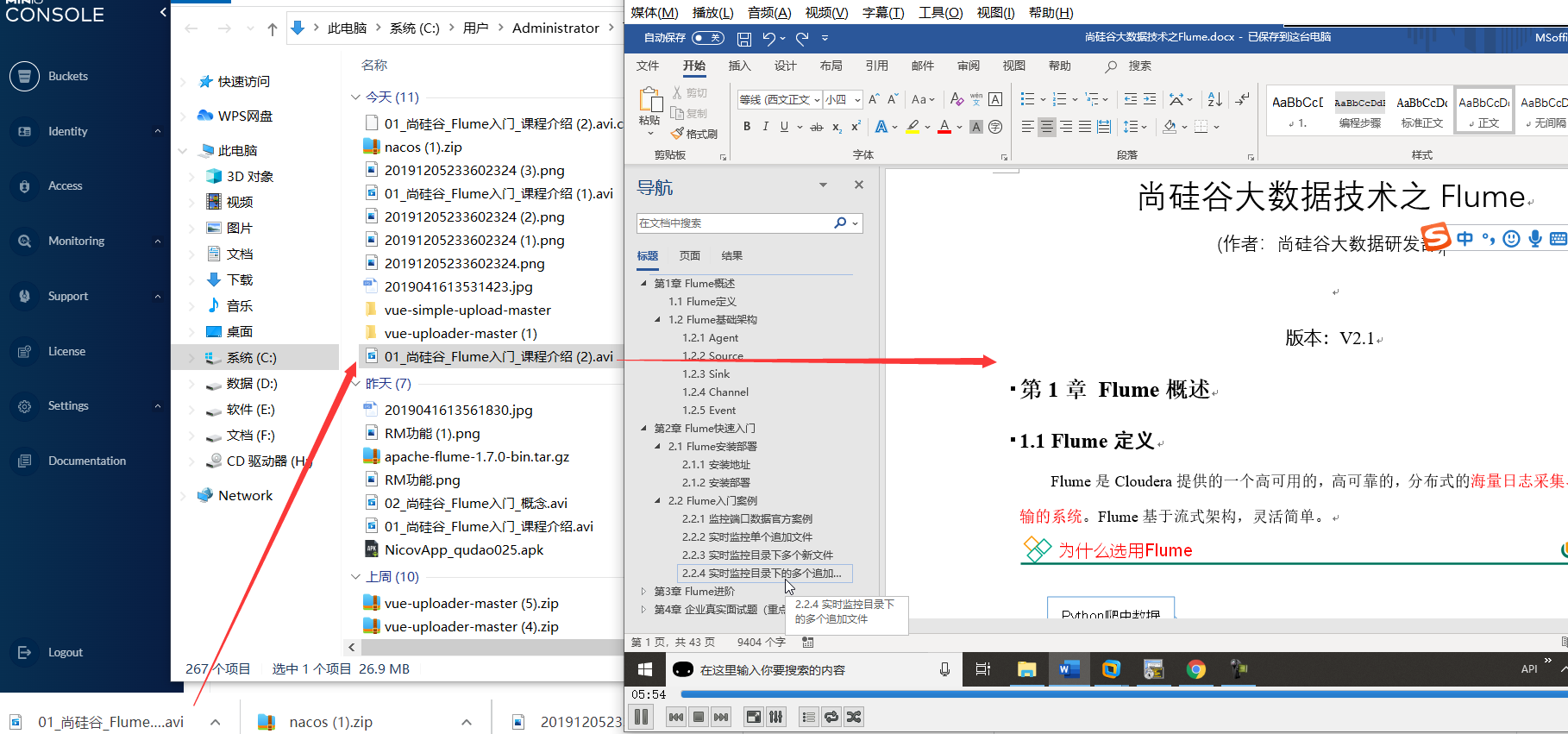
Task: Click the phonetic guide (wén) icon
Action: 976,99
